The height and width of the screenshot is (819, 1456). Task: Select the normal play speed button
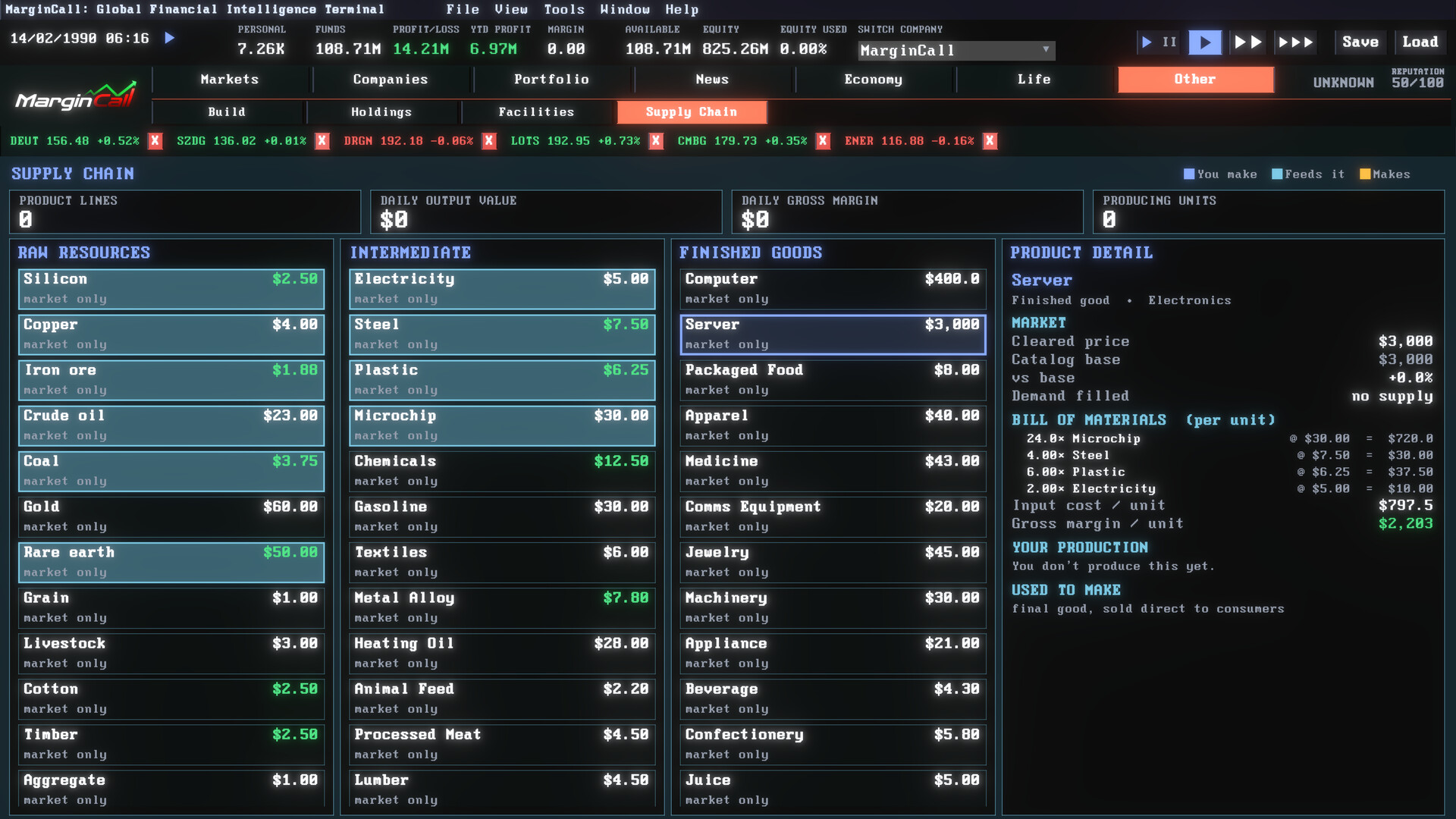point(1205,42)
